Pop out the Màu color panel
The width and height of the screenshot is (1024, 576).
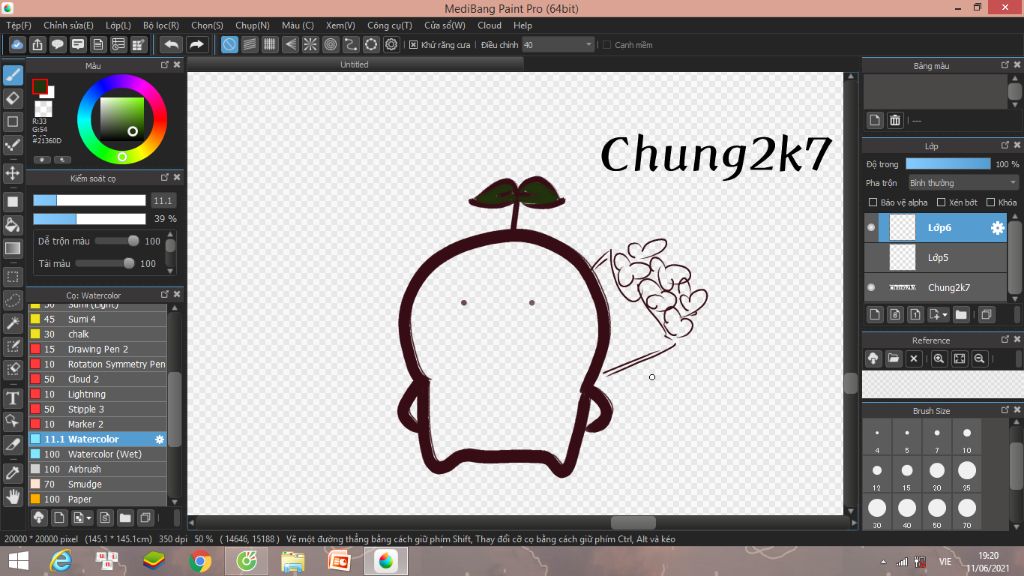165,65
